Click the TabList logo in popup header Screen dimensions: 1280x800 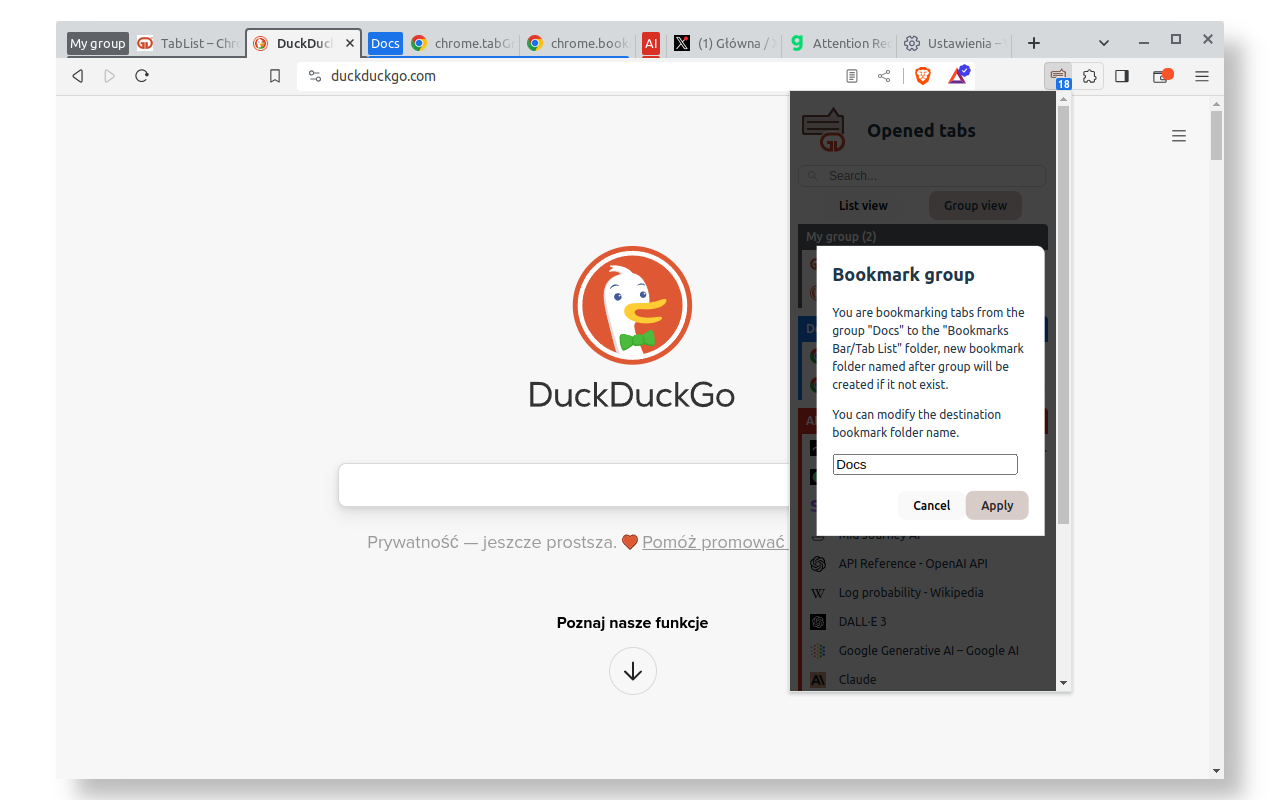[824, 130]
